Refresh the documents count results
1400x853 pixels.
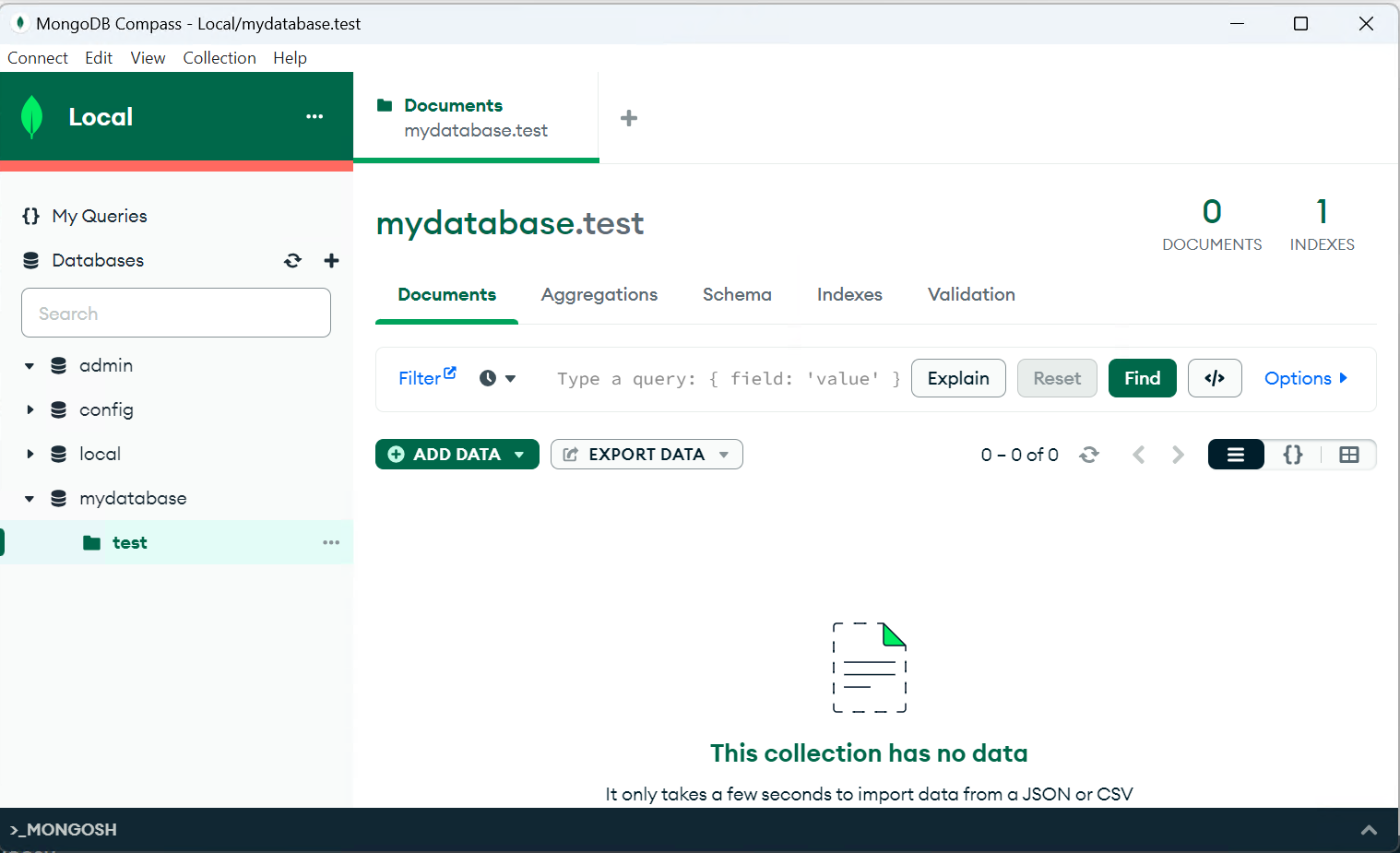point(1089,455)
